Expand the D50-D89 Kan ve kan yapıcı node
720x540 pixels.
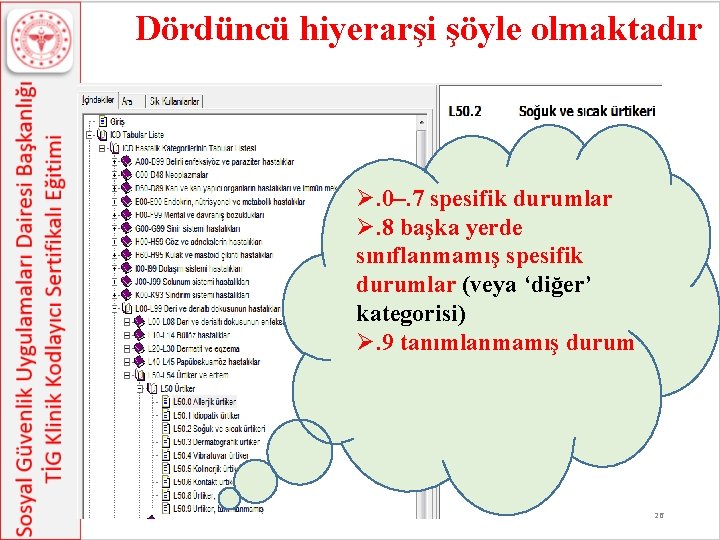(x=114, y=188)
